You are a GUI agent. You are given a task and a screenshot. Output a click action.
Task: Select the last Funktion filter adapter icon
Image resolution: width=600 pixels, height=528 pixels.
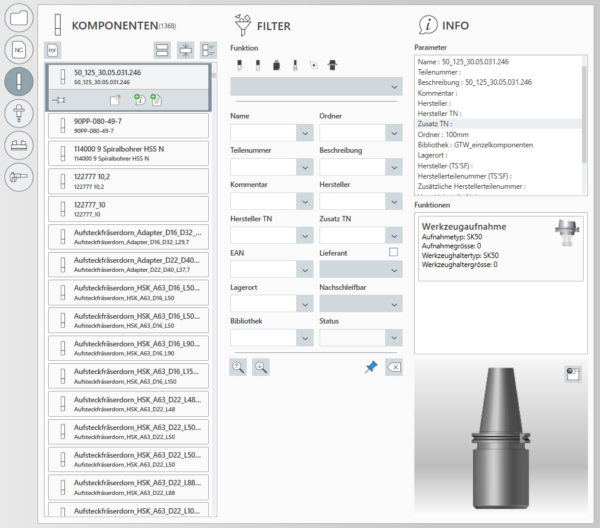click(x=332, y=65)
